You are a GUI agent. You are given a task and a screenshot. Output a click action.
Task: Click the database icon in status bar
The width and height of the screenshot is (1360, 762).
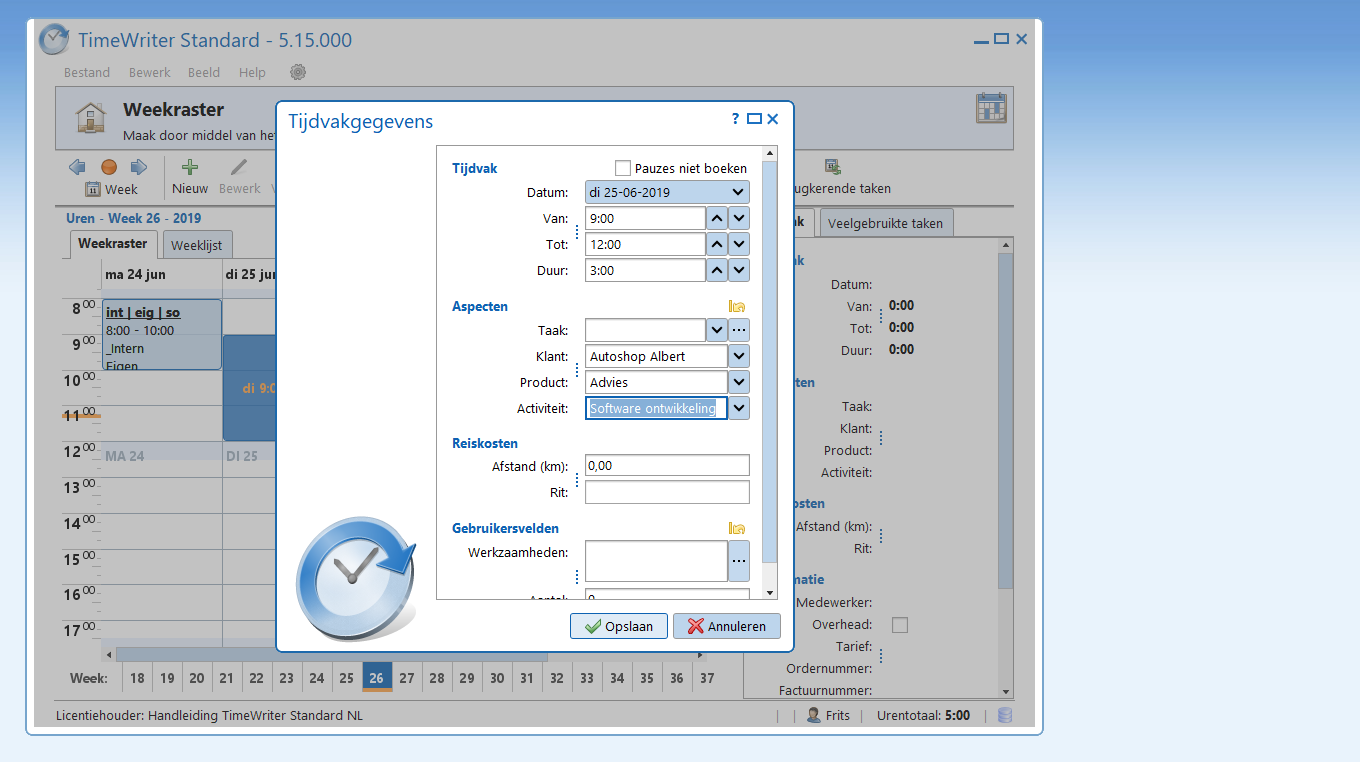point(1005,715)
